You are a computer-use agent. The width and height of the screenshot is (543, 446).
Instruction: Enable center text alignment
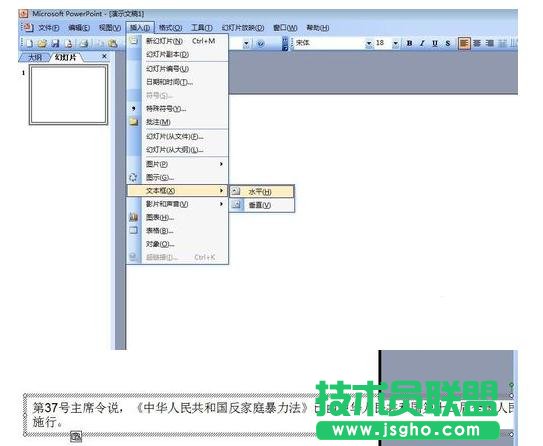point(477,43)
